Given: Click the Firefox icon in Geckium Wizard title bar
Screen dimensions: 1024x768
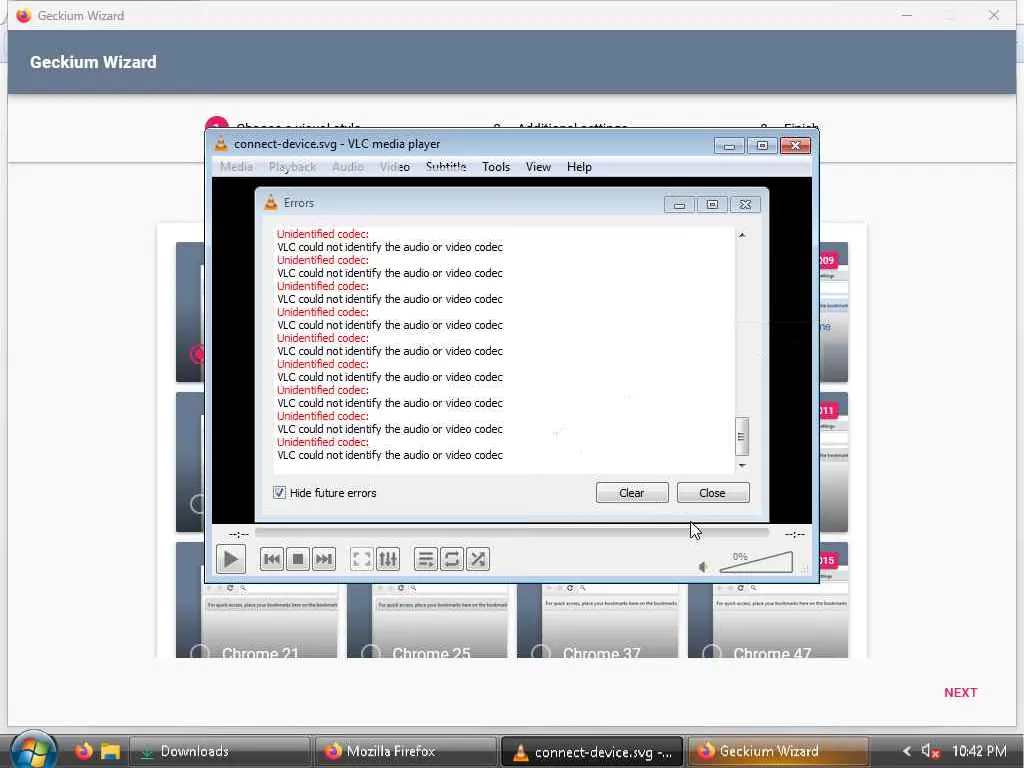Looking at the screenshot, I should pos(24,15).
